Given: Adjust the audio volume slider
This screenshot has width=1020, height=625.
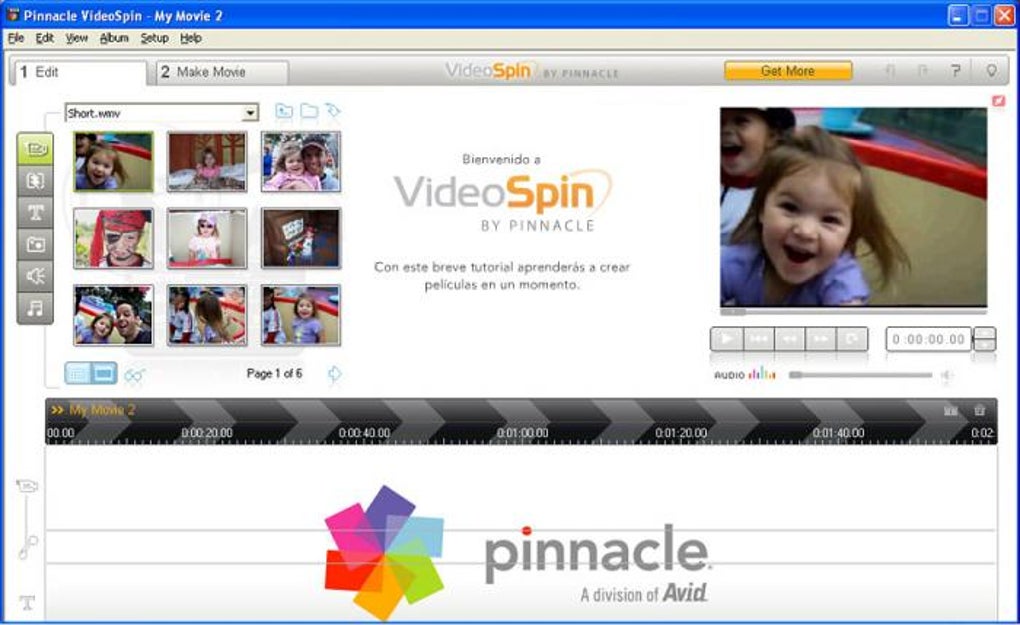Looking at the screenshot, I should click(860, 375).
